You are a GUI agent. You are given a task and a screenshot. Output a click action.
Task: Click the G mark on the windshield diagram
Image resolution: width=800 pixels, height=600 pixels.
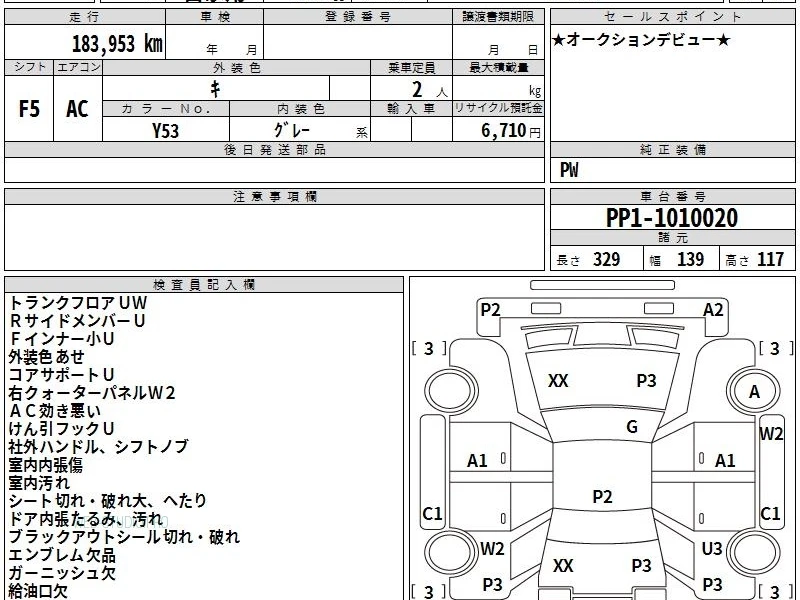coord(632,427)
